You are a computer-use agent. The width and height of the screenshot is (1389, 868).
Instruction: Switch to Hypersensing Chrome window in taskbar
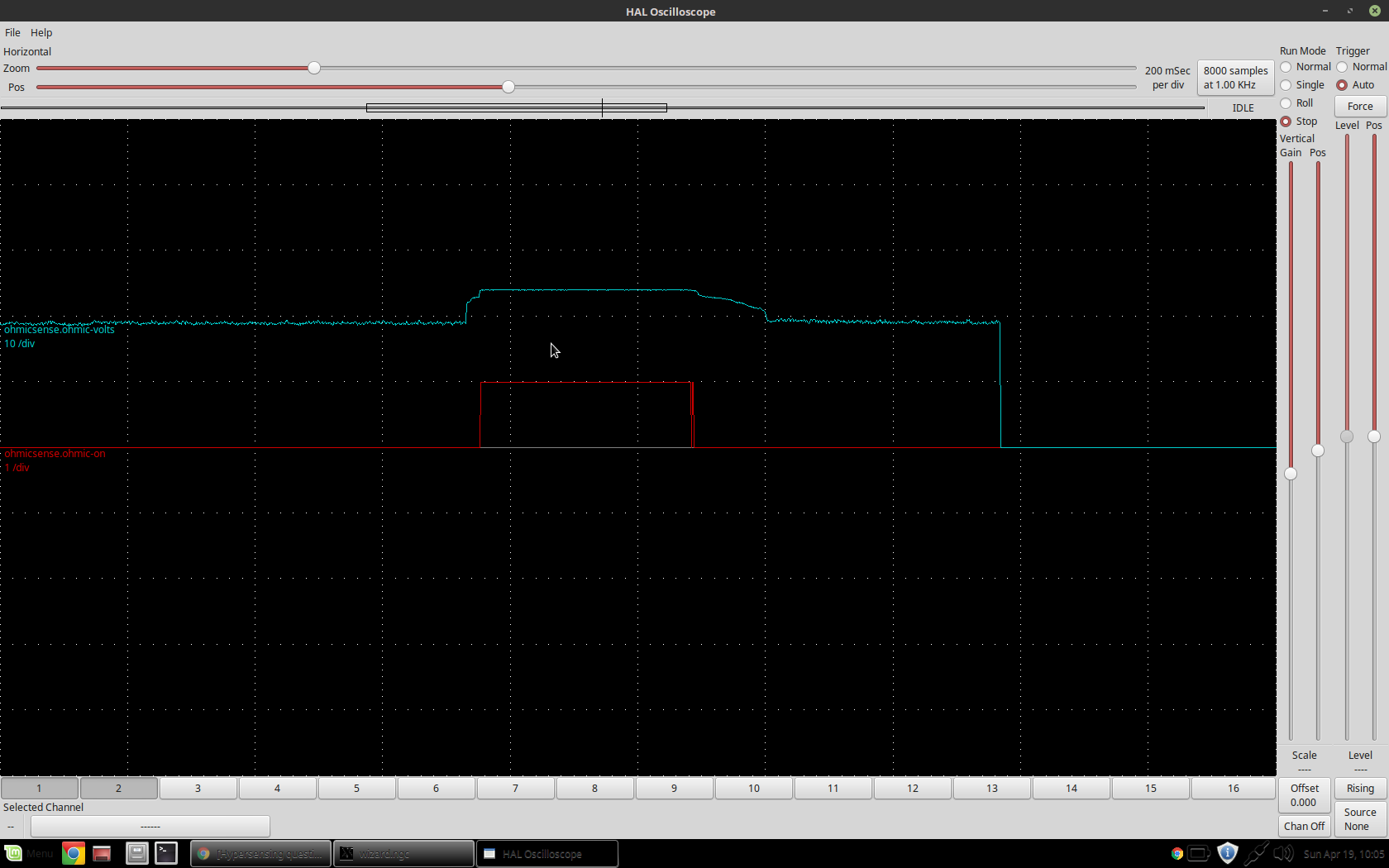click(x=261, y=853)
